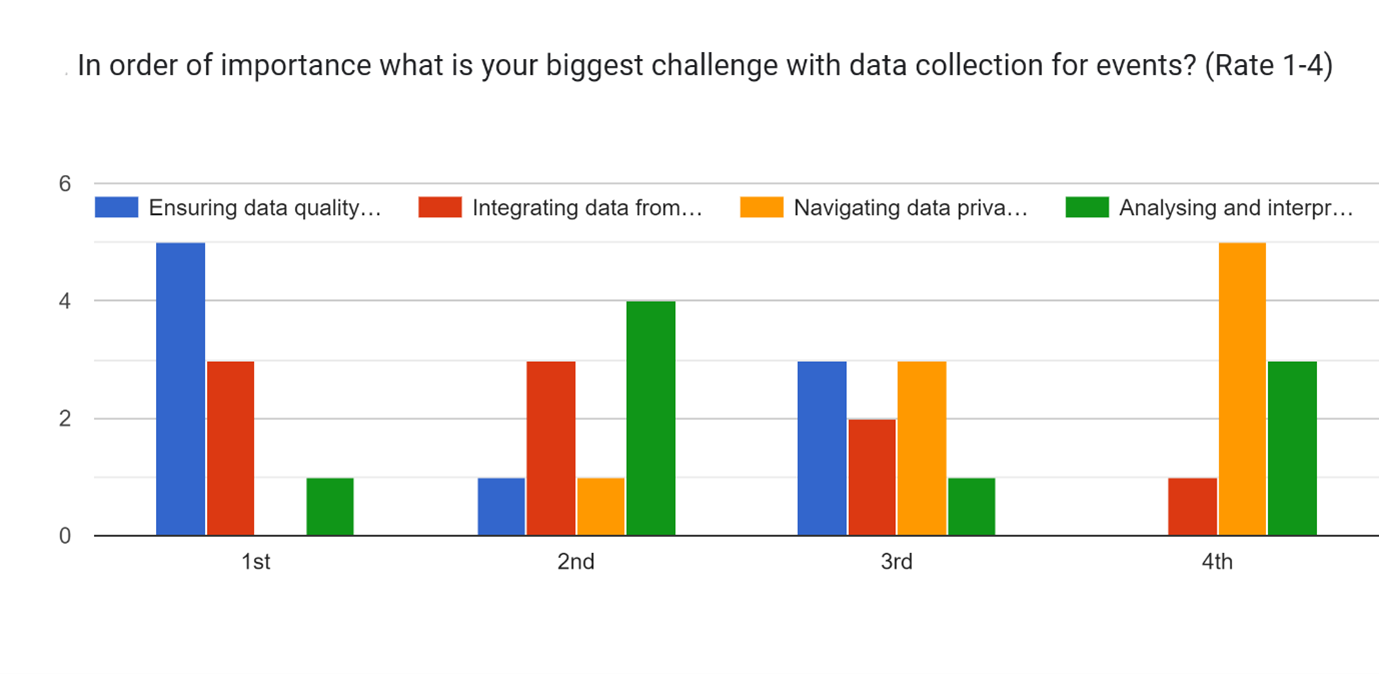Select the Analysing and interpreting legend label
The image size is (1379, 674).
click(1235, 208)
